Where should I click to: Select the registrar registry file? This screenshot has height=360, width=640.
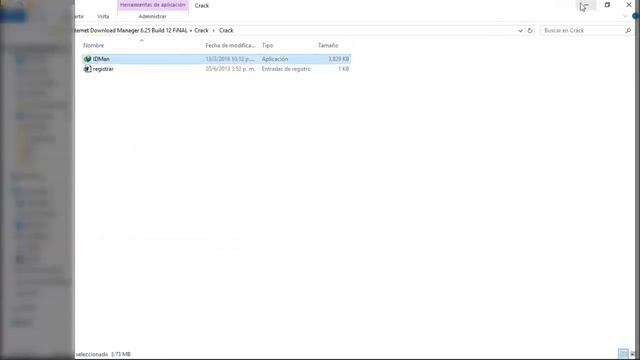click(216, 69)
